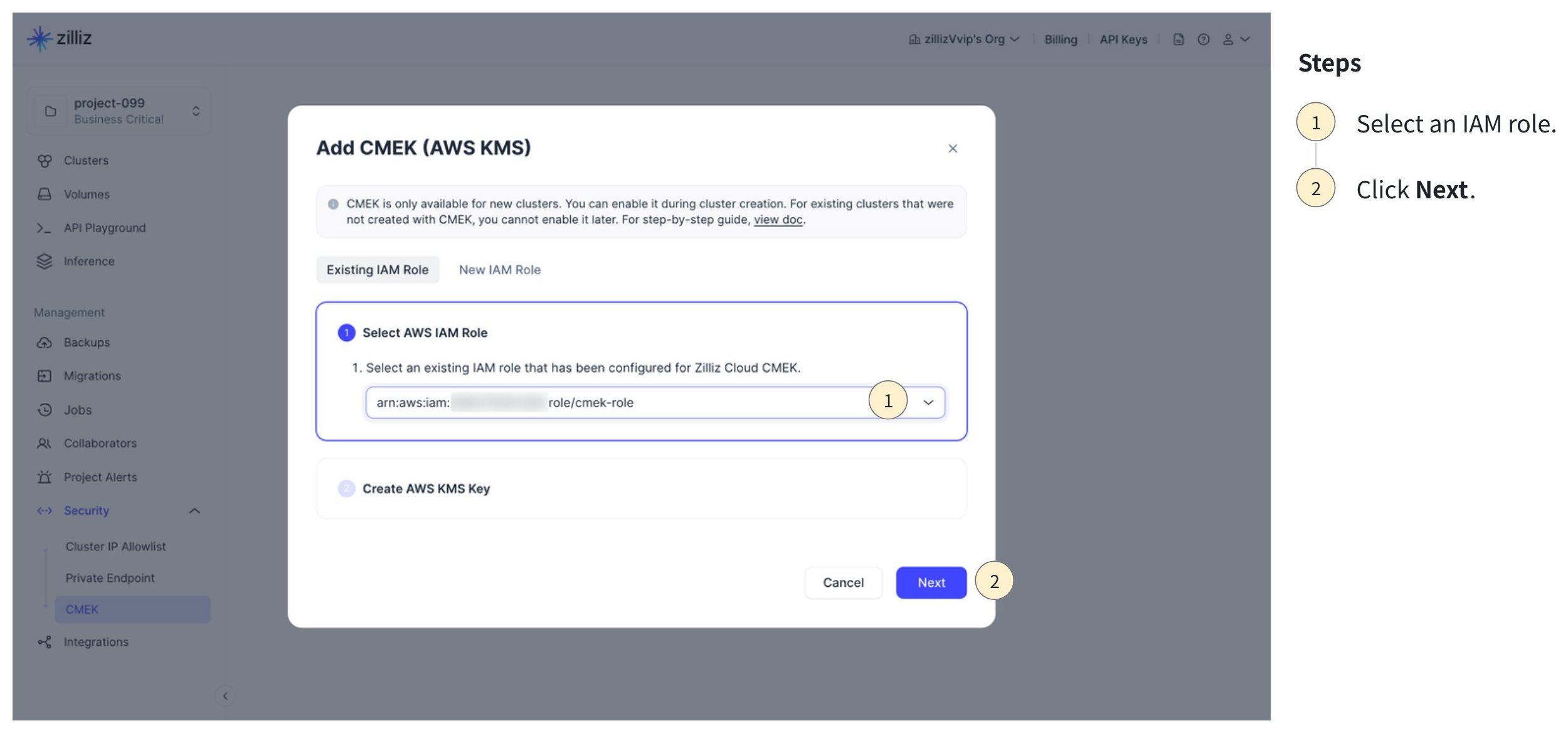Click the help question-mark icon in header

(1203, 40)
